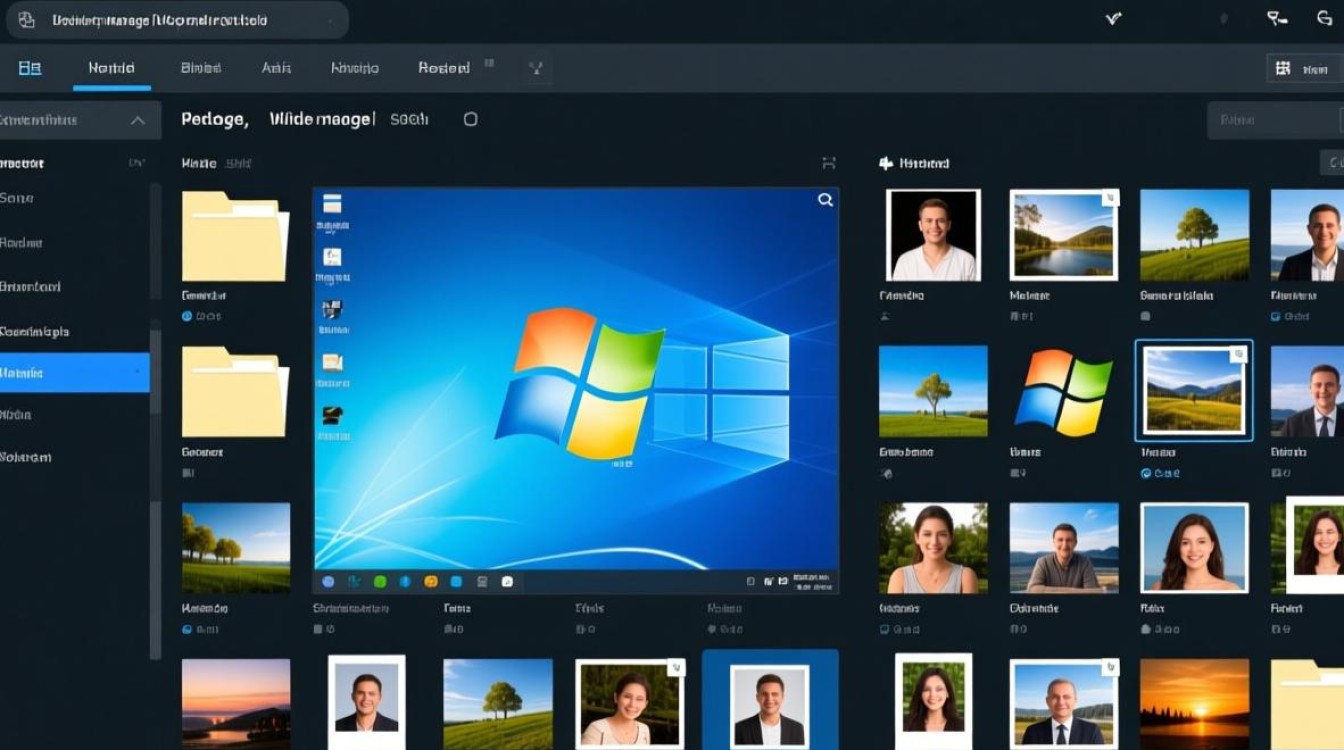The height and width of the screenshot is (750, 1344).
Task: Collapse the quick access section in the sidebar
Action: (x=138, y=119)
